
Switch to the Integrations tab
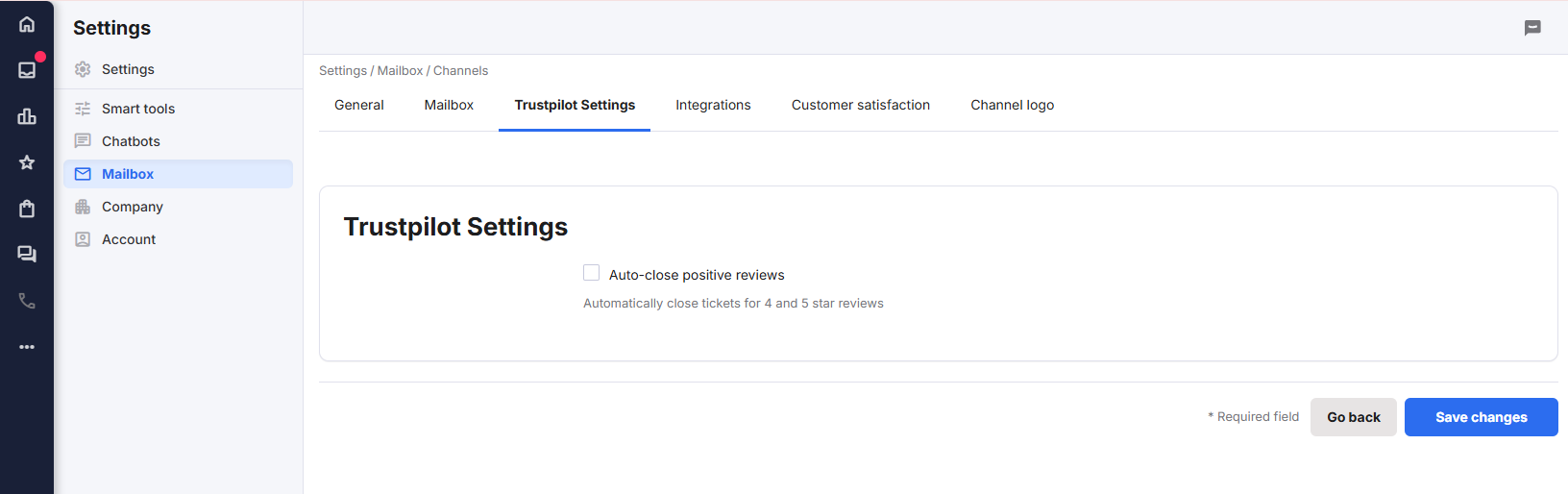713,105
